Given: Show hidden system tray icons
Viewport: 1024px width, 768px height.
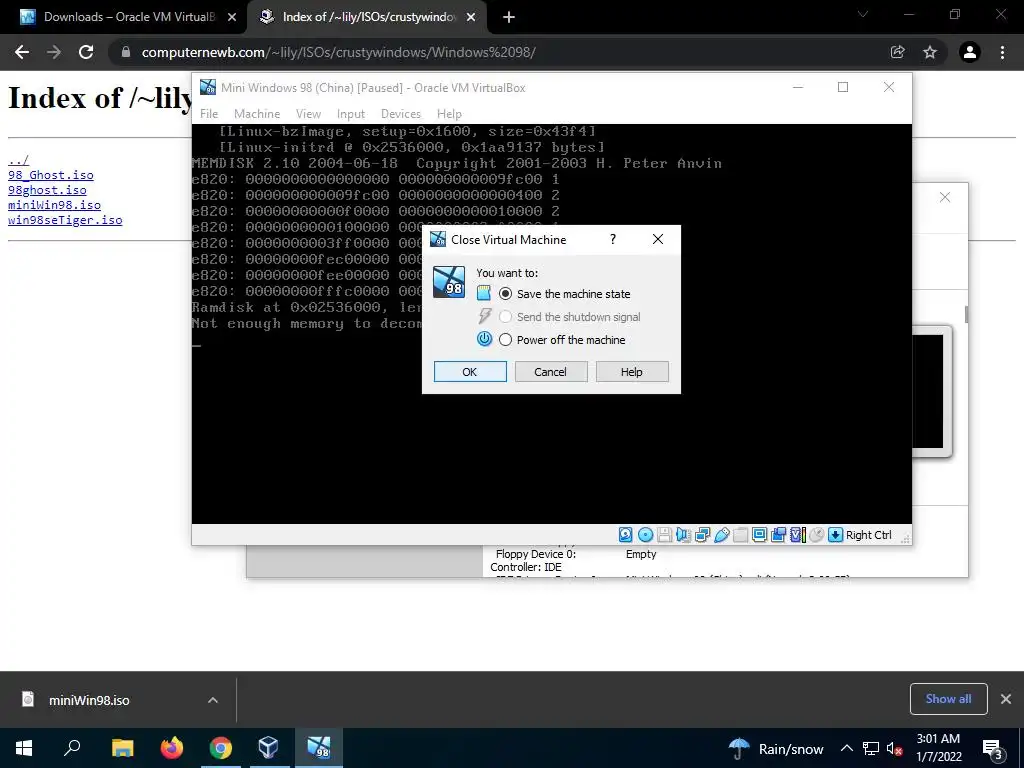Looking at the screenshot, I should tap(846, 748).
